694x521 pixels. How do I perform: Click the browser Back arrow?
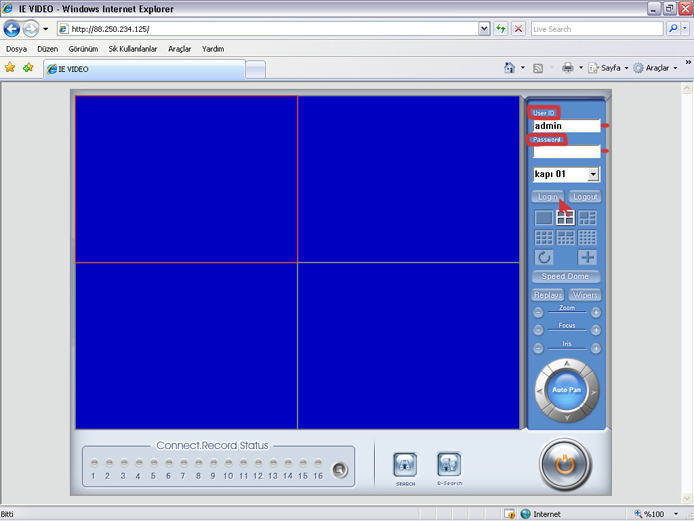(12, 29)
